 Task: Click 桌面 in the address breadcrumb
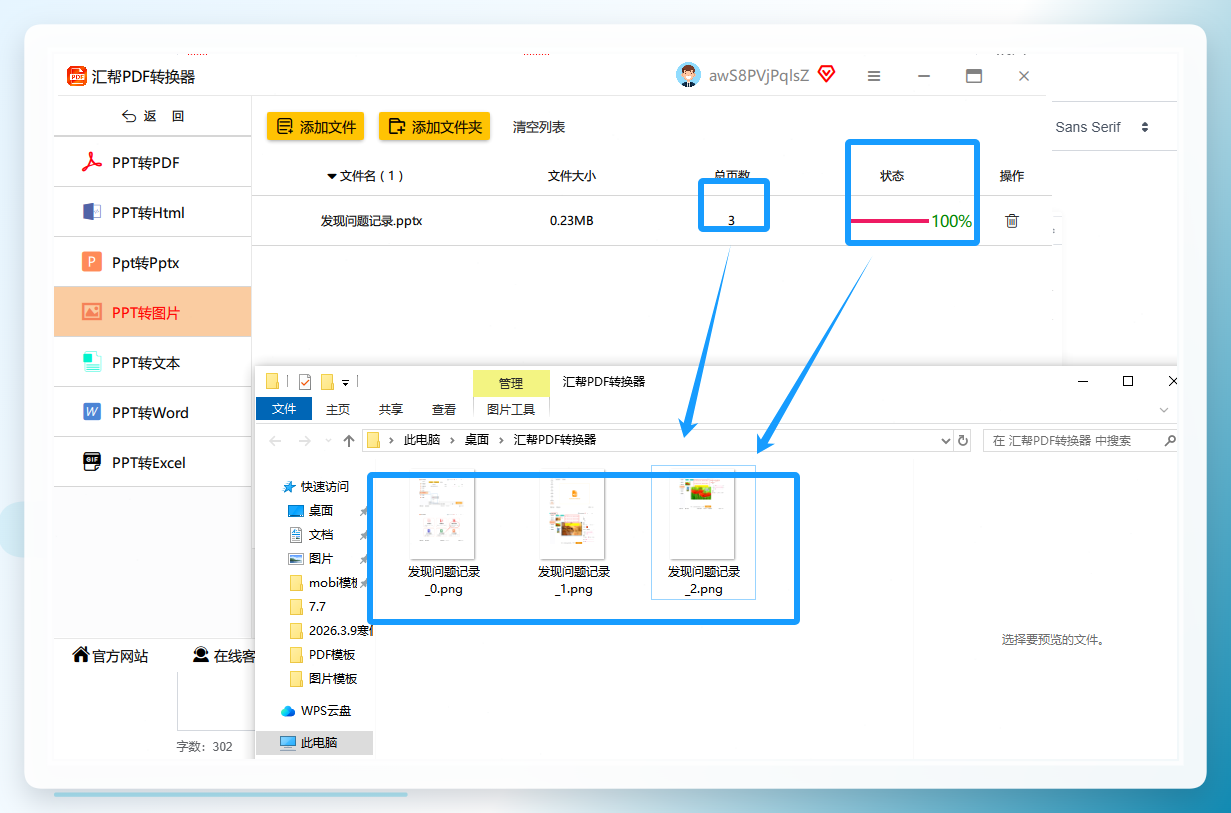(x=477, y=440)
